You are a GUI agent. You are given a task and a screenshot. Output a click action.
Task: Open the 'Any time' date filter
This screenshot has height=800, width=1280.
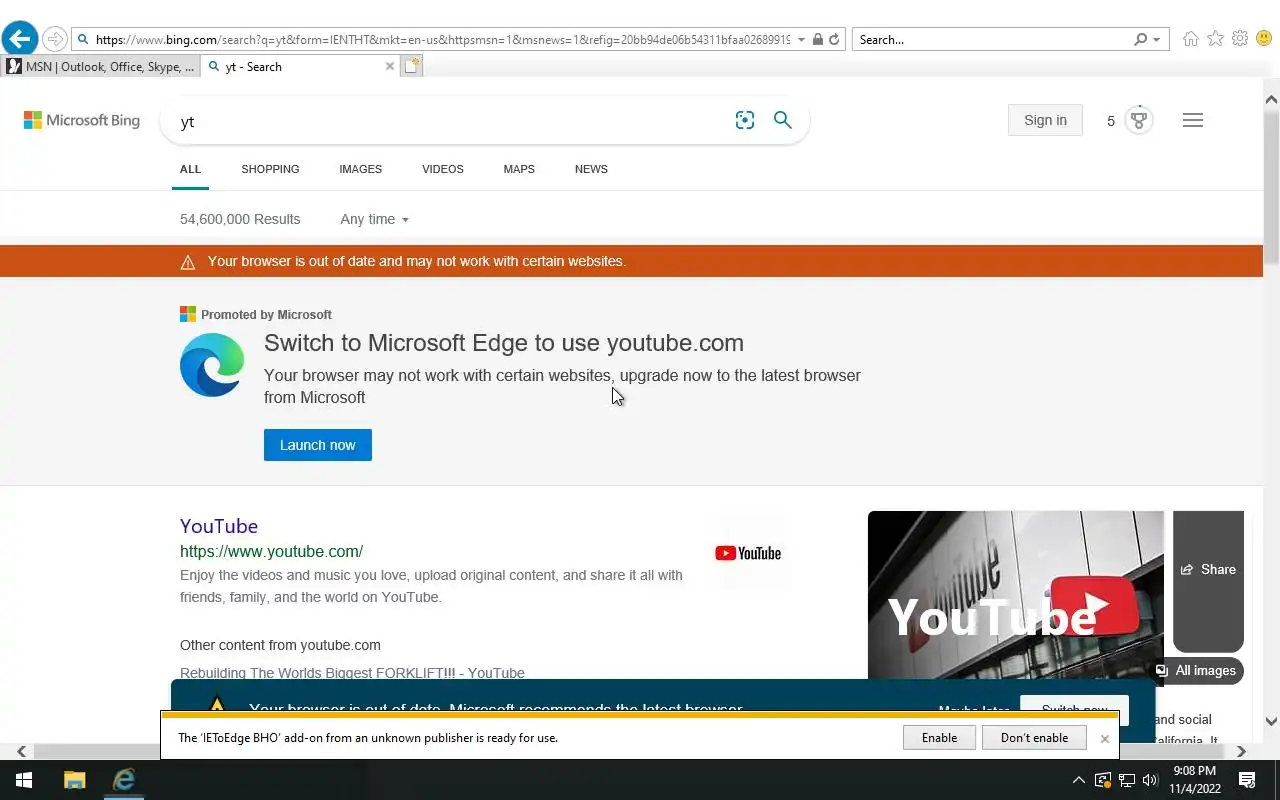pos(374,219)
